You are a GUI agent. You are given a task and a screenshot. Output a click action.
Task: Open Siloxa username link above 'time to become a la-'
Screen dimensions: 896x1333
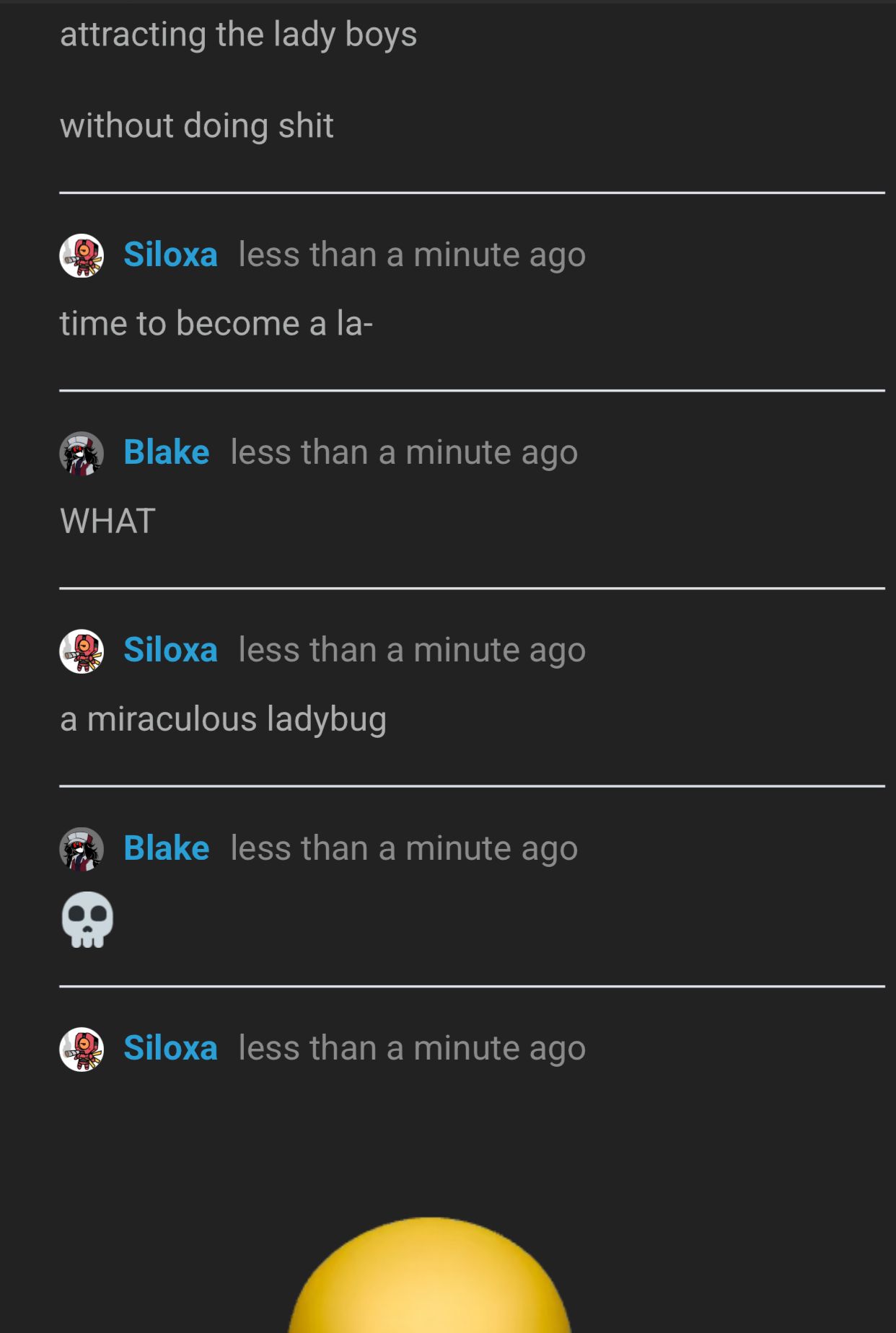[170, 255]
